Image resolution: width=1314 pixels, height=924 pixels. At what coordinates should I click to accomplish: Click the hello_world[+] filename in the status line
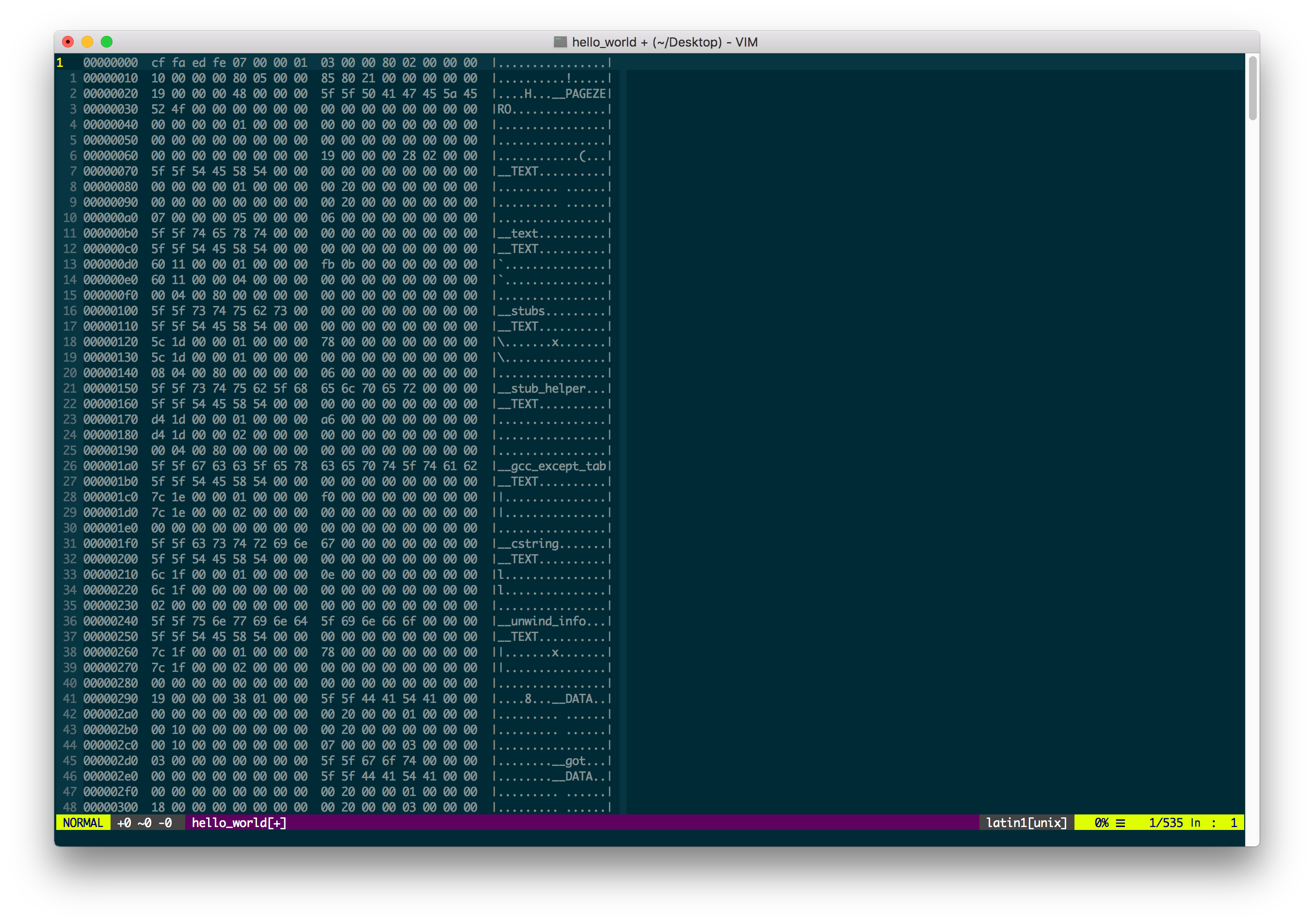pyautogui.click(x=239, y=823)
